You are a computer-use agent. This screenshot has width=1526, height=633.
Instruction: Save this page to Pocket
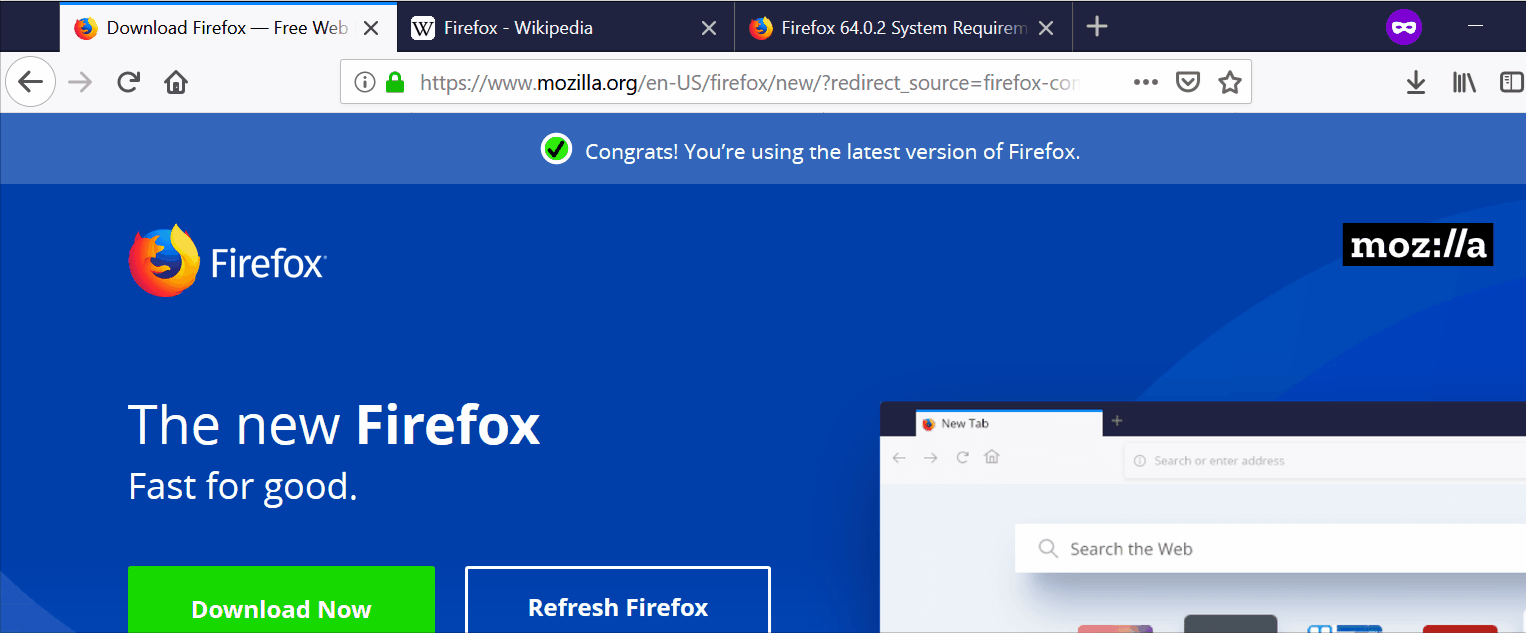[x=1187, y=82]
